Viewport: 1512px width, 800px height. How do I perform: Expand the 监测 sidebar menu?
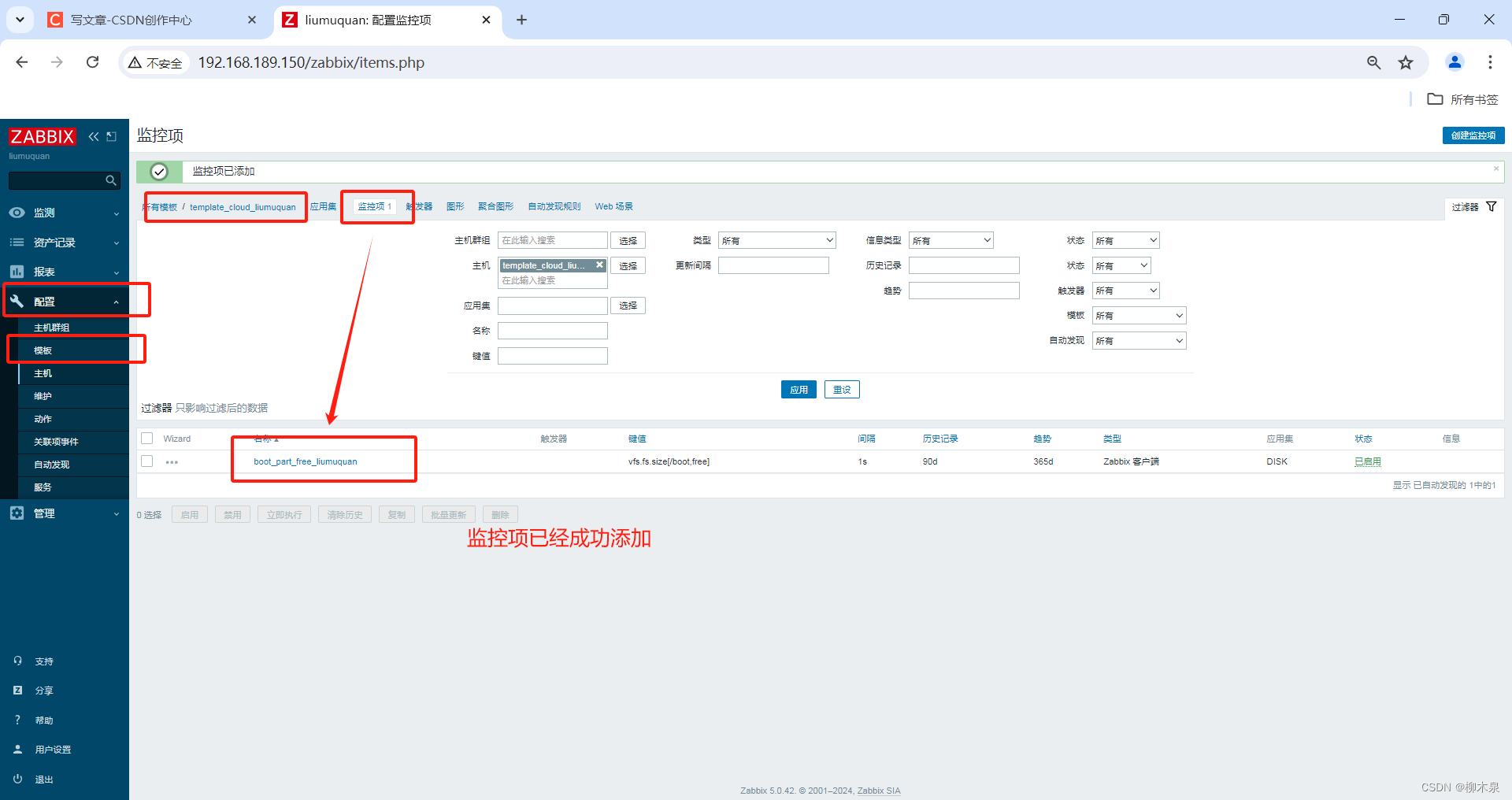pos(65,213)
